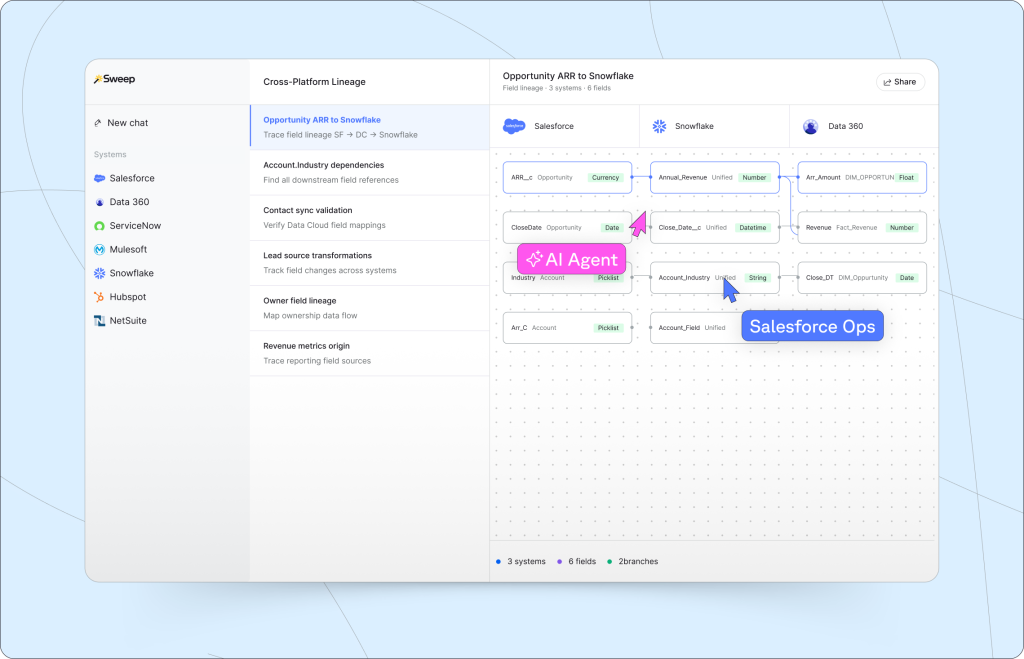Click the Snowflake logo in column header

(x=660, y=126)
